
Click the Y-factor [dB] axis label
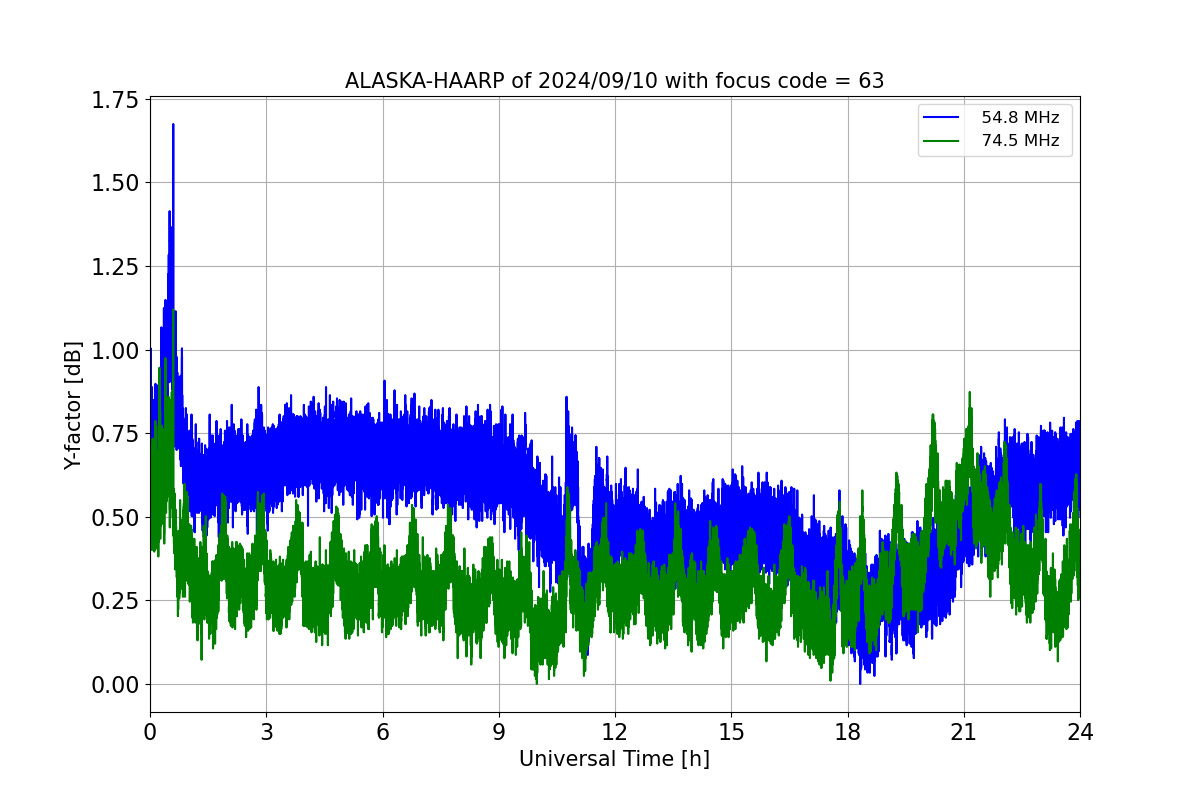(72, 405)
